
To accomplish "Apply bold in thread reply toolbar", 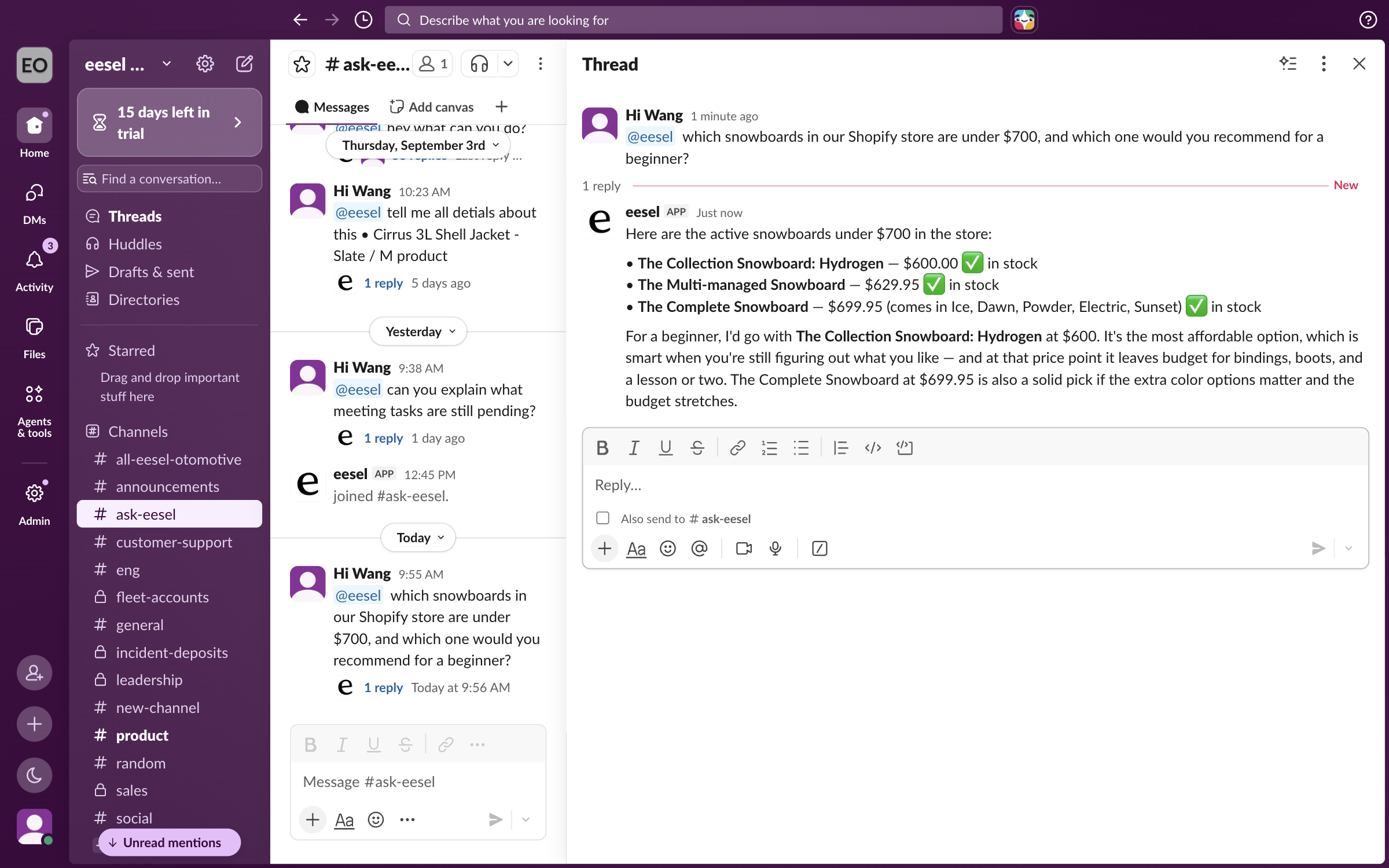I will [x=602, y=448].
